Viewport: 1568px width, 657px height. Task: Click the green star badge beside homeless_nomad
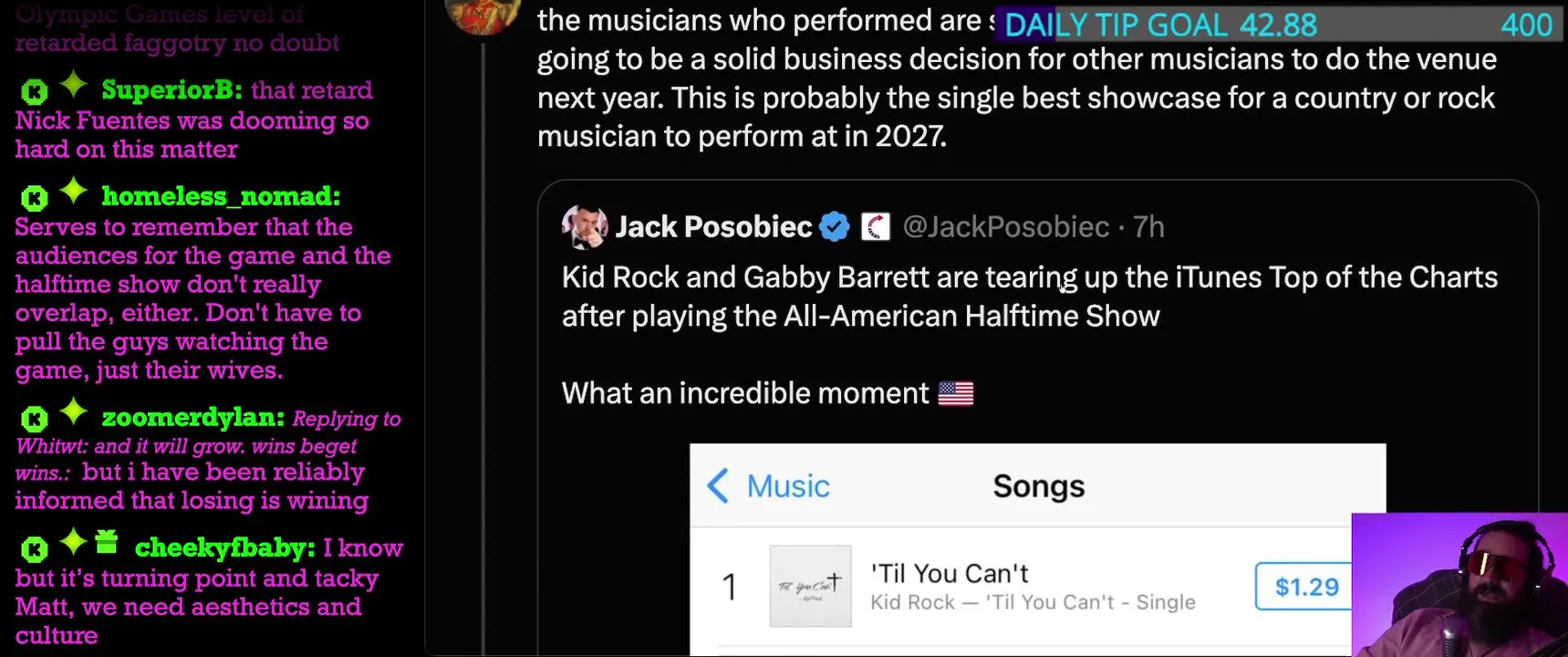coord(73,193)
